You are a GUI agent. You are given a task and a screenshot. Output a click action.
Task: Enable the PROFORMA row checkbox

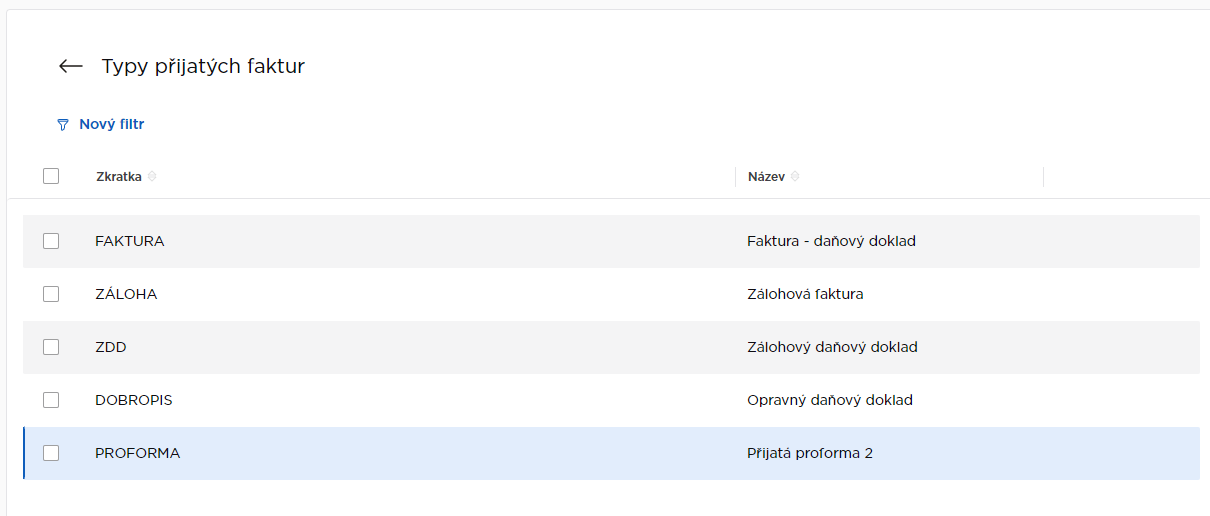pyautogui.click(x=51, y=453)
